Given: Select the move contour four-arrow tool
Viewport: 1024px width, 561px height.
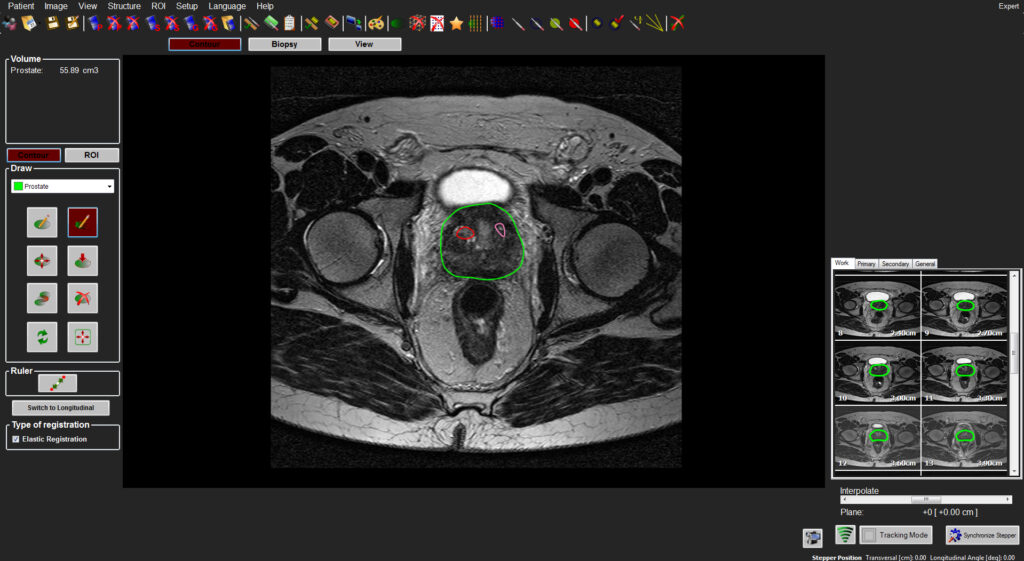Looking at the screenshot, I should [42, 261].
